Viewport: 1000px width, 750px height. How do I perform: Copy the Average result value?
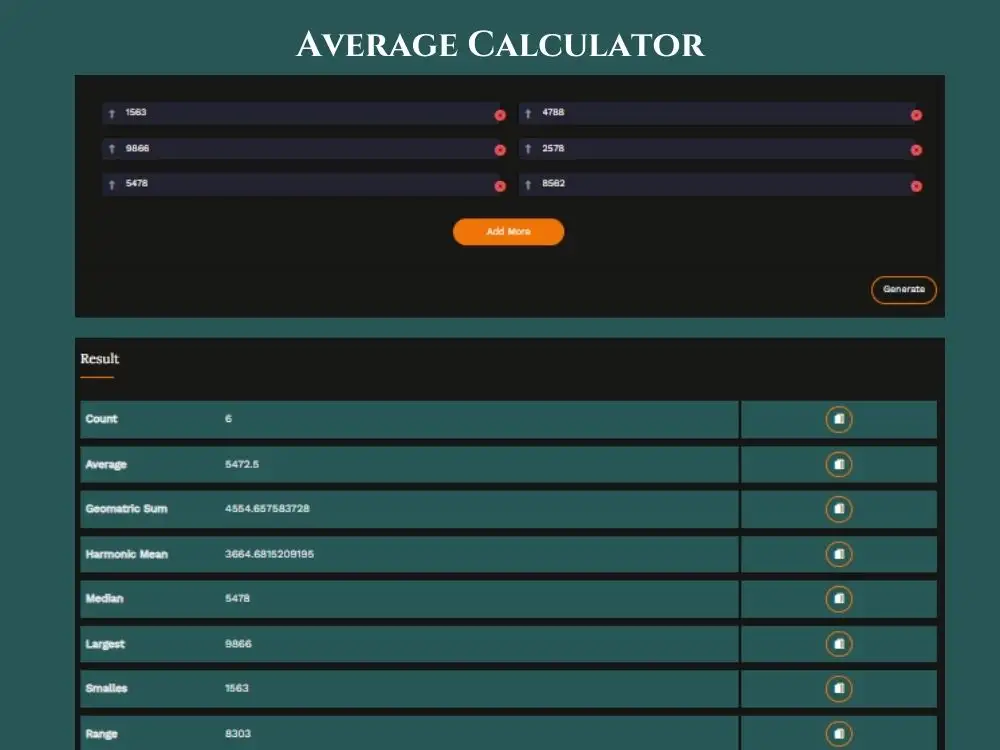click(840, 464)
